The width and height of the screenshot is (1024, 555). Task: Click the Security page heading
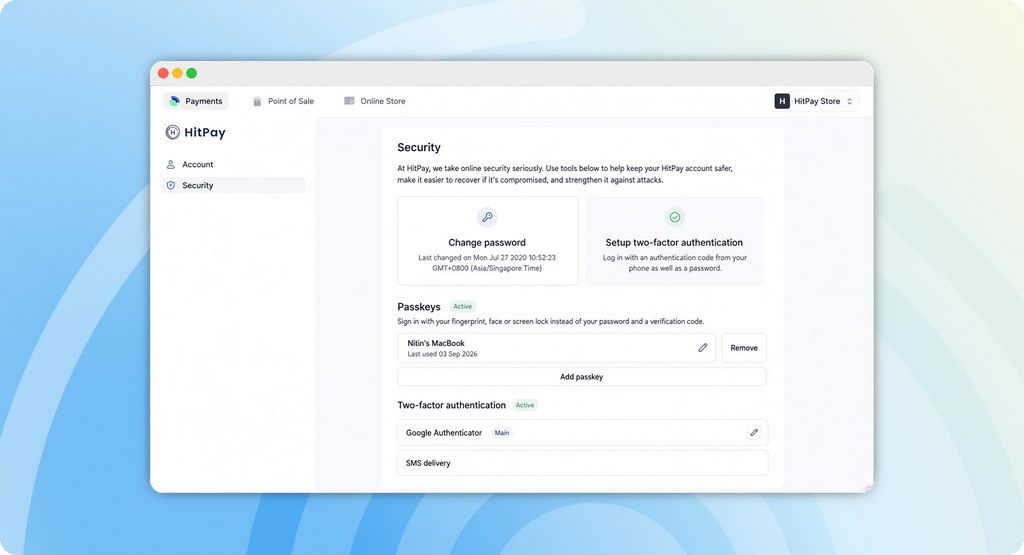[x=419, y=148]
